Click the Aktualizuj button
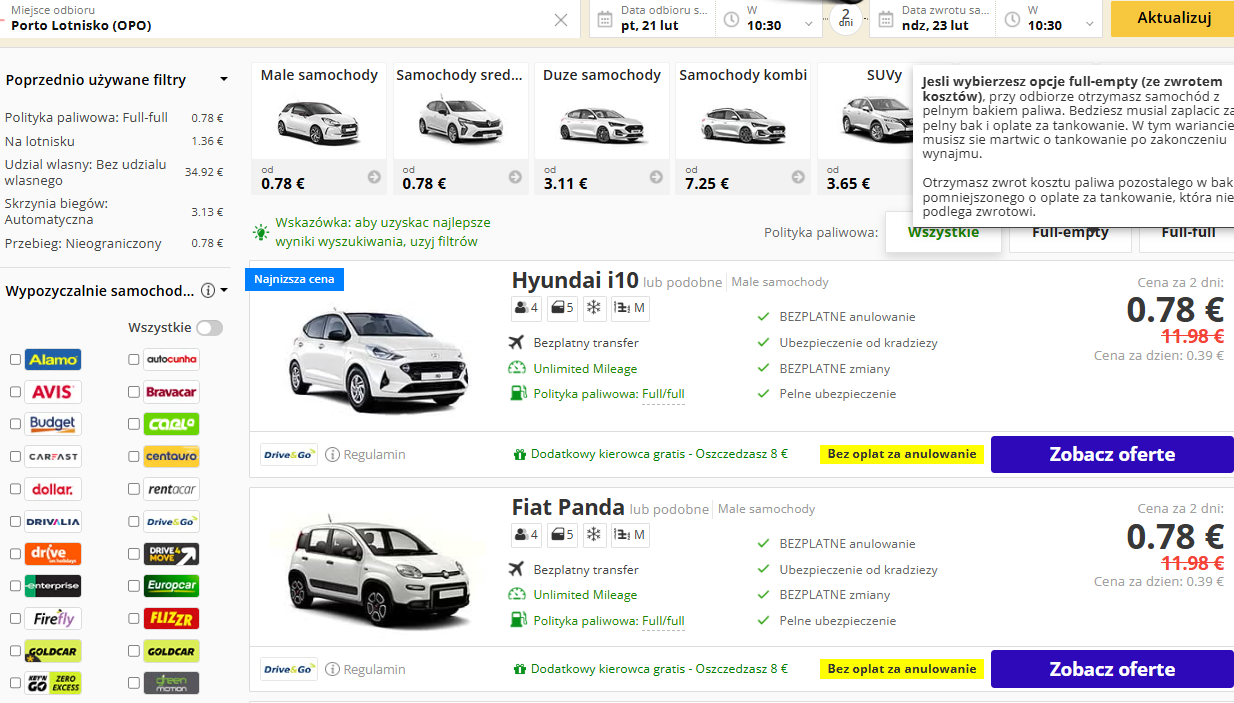The height and width of the screenshot is (703, 1234). tap(1174, 18)
